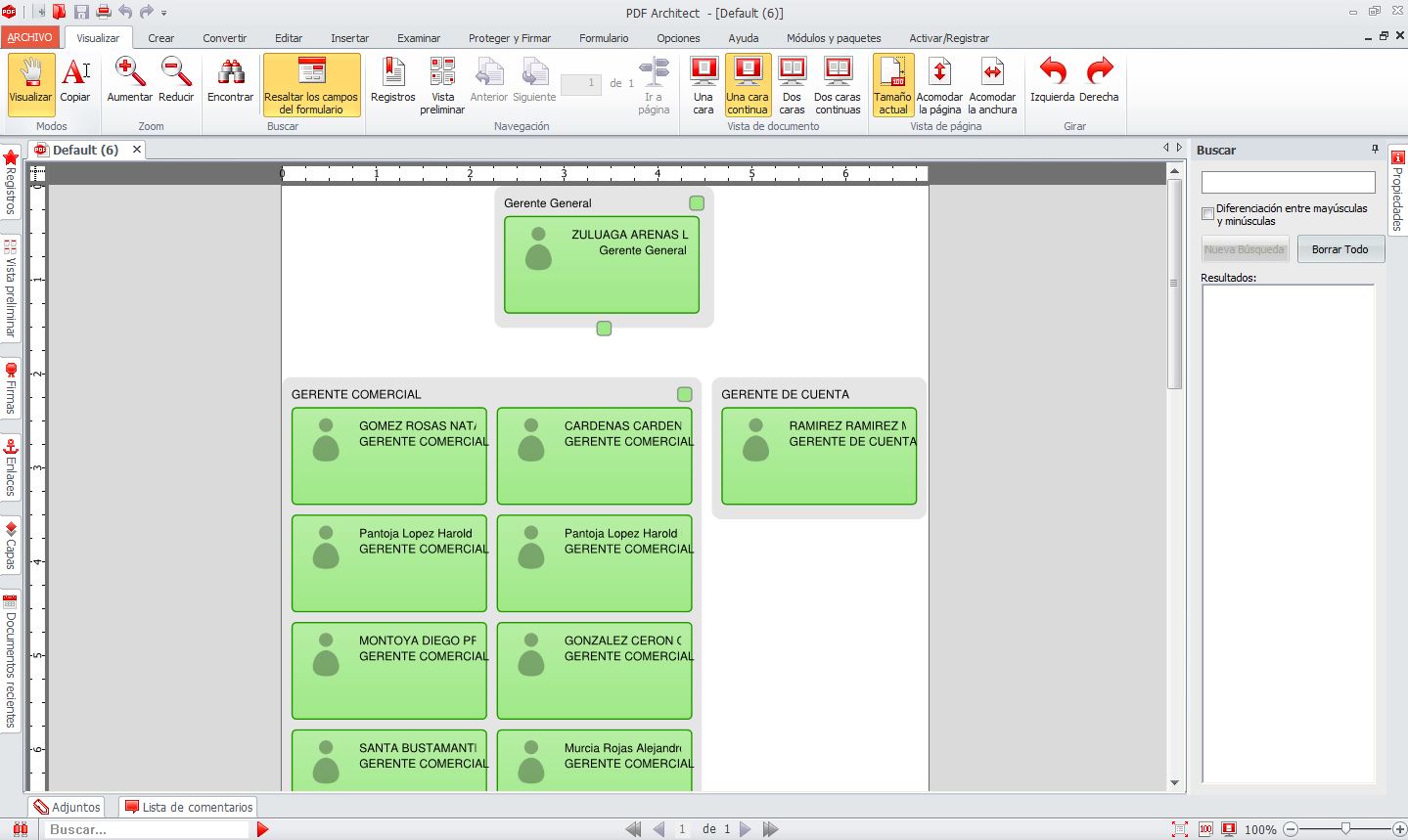Toggle Diferenciación entre mayúsculas y minúsculas checkbox
1408x840 pixels.
point(1208,214)
